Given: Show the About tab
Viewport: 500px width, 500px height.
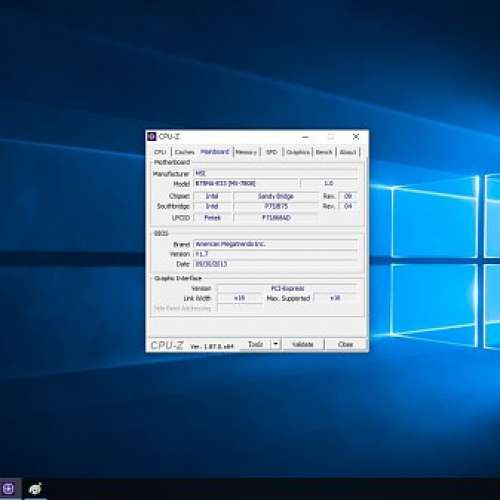Looking at the screenshot, I should tap(348, 152).
